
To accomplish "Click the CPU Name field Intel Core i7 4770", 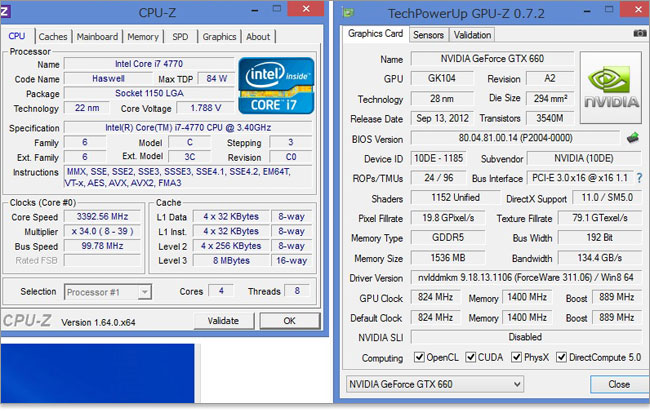I will point(149,64).
